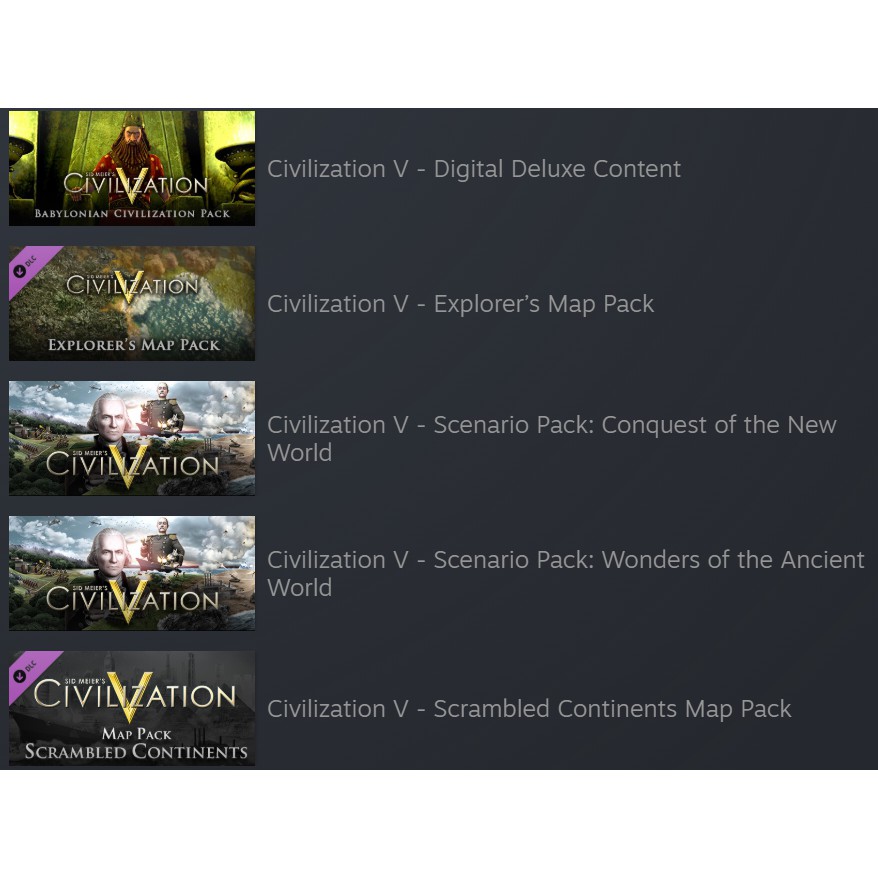The height and width of the screenshot is (878, 878).
Task: Click the Civilization V logo on Scrambled Continents image
Action: click(x=134, y=696)
